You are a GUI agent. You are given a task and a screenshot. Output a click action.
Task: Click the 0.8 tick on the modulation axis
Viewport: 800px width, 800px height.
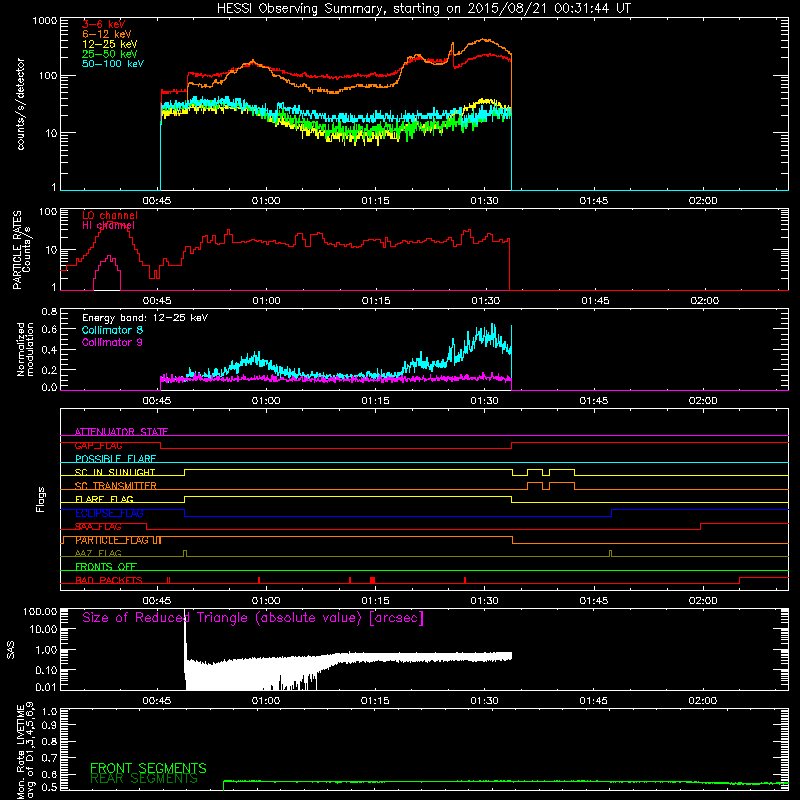pos(49,311)
